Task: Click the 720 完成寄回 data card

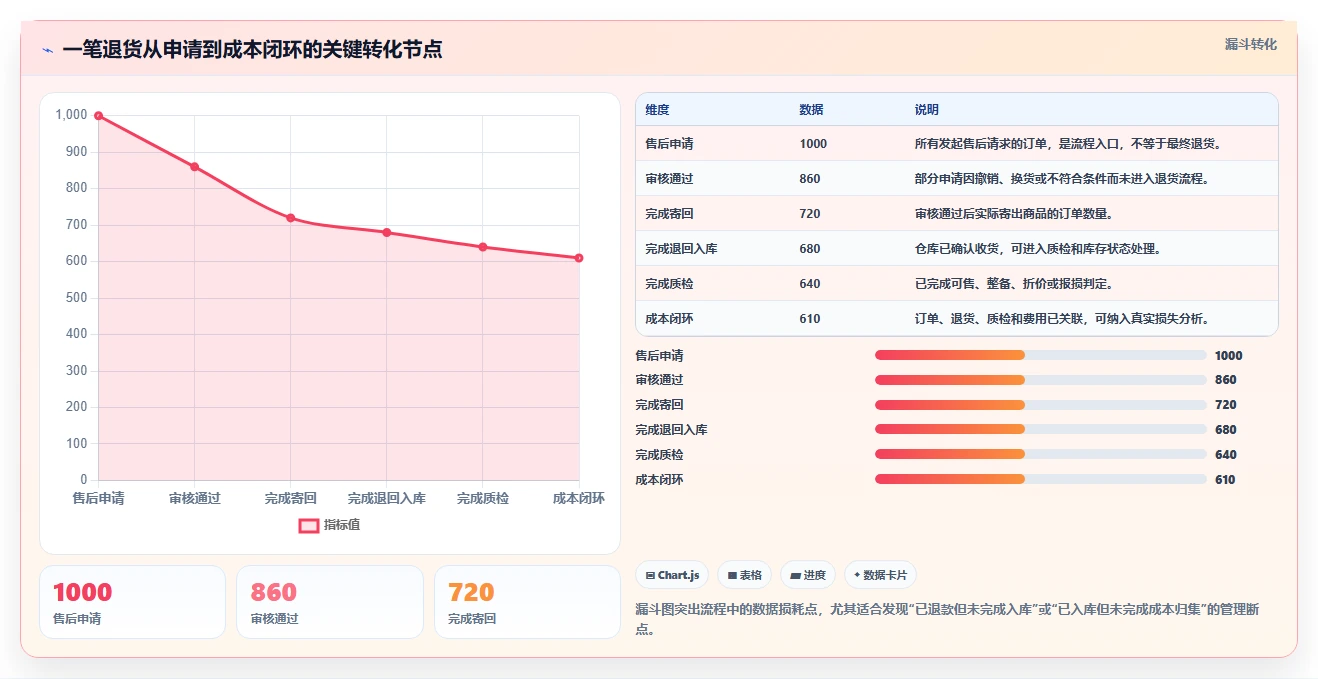Action: coord(527,602)
